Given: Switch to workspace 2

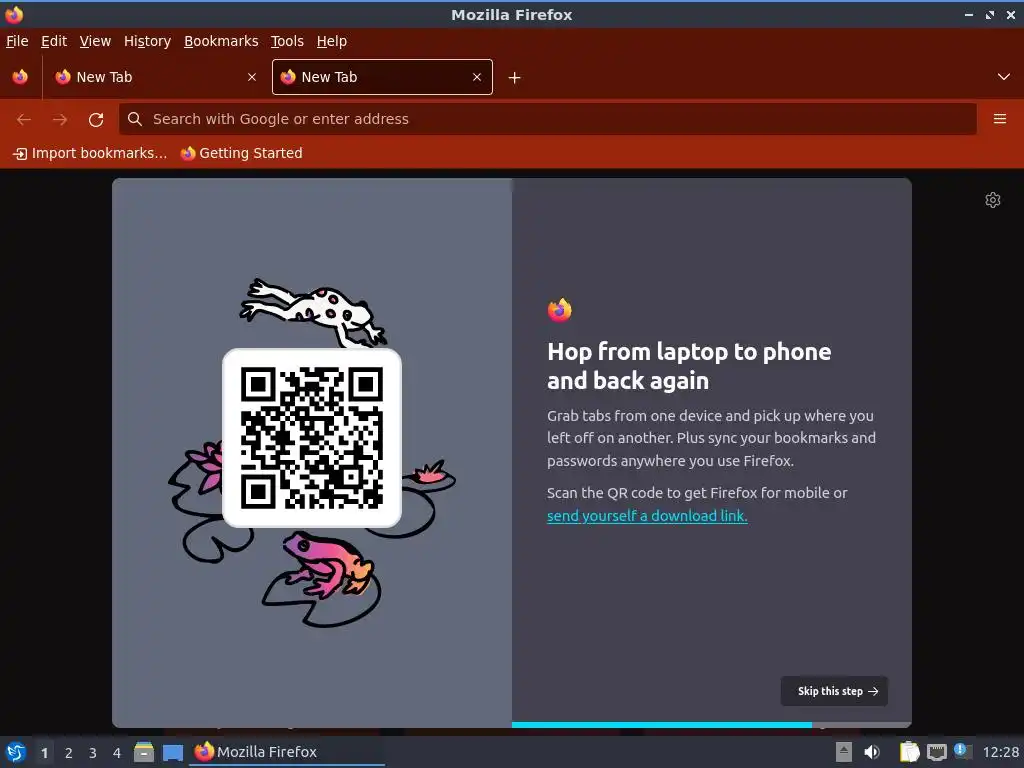Looking at the screenshot, I should pos(69,753).
